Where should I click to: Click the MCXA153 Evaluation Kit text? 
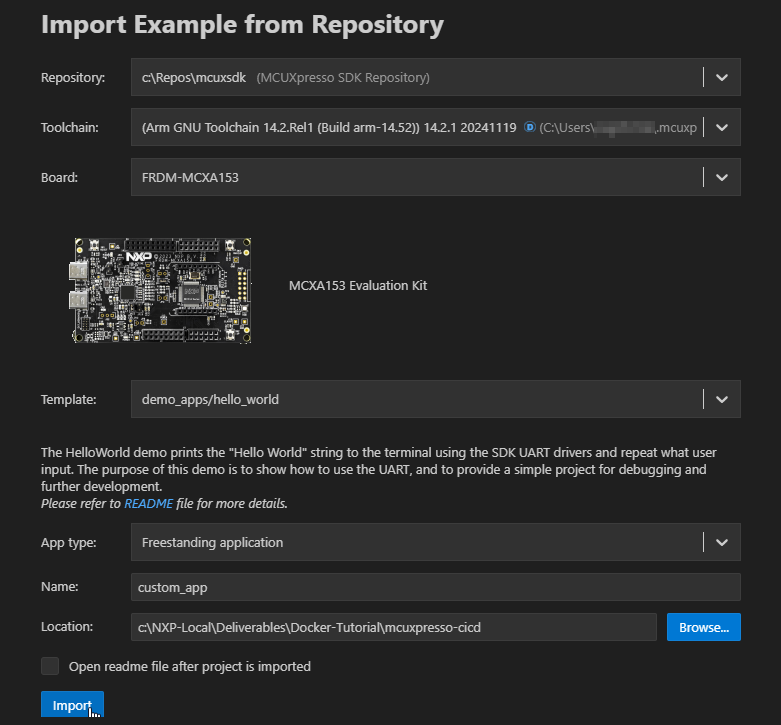358,285
